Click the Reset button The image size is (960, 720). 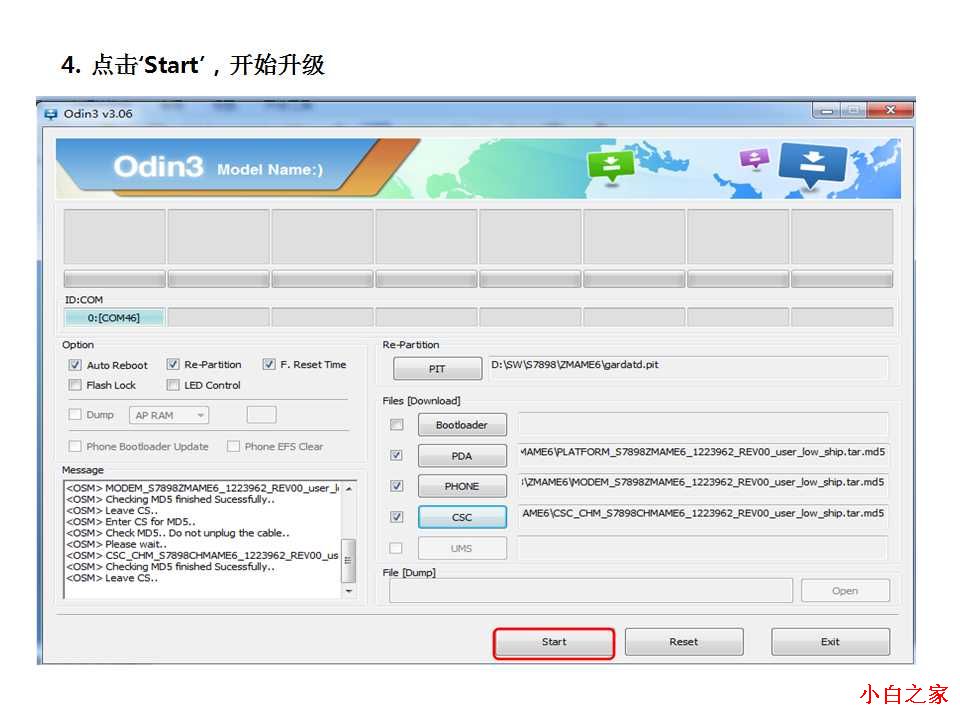684,642
